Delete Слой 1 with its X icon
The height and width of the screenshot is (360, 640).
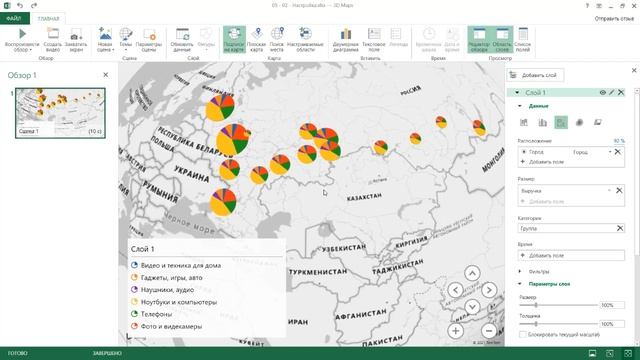click(x=621, y=93)
